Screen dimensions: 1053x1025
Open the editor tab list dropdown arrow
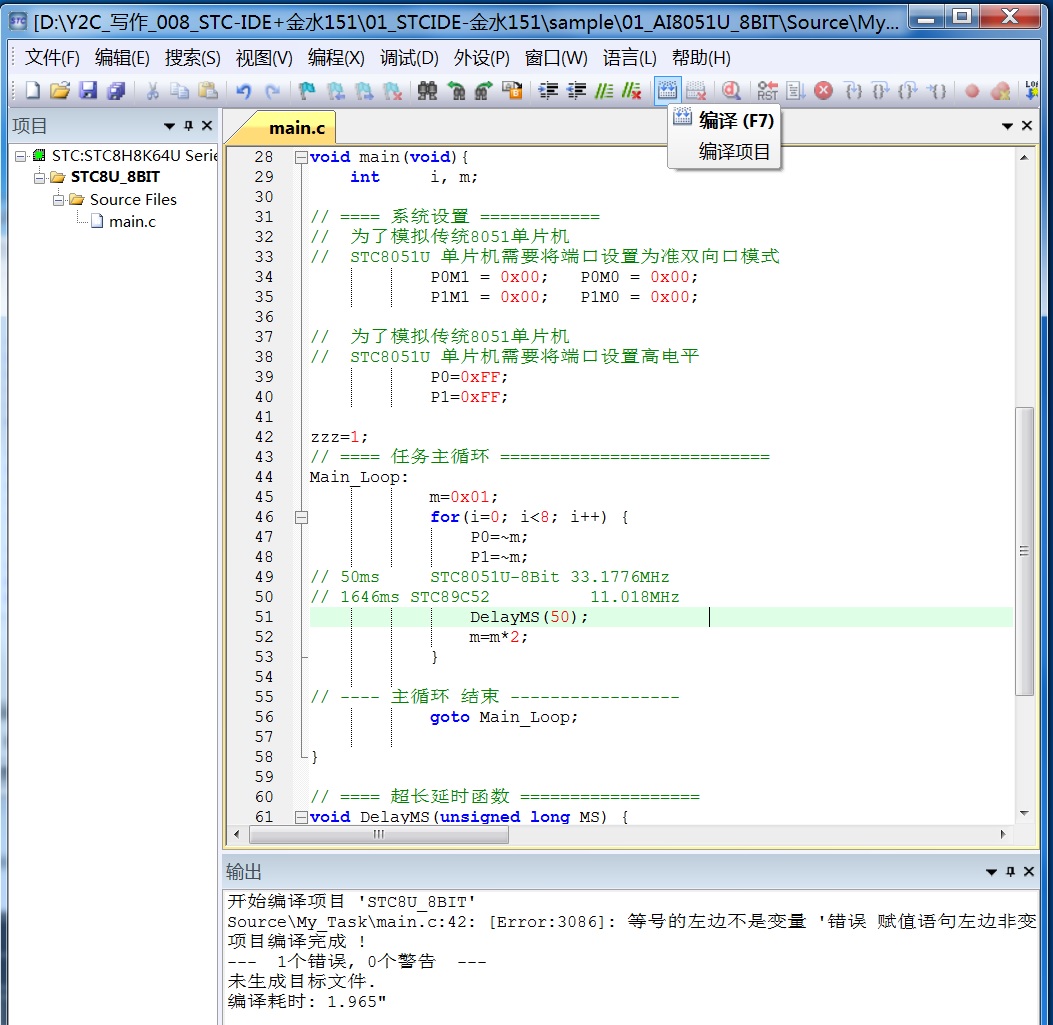pyautogui.click(x=1007, y=126)
